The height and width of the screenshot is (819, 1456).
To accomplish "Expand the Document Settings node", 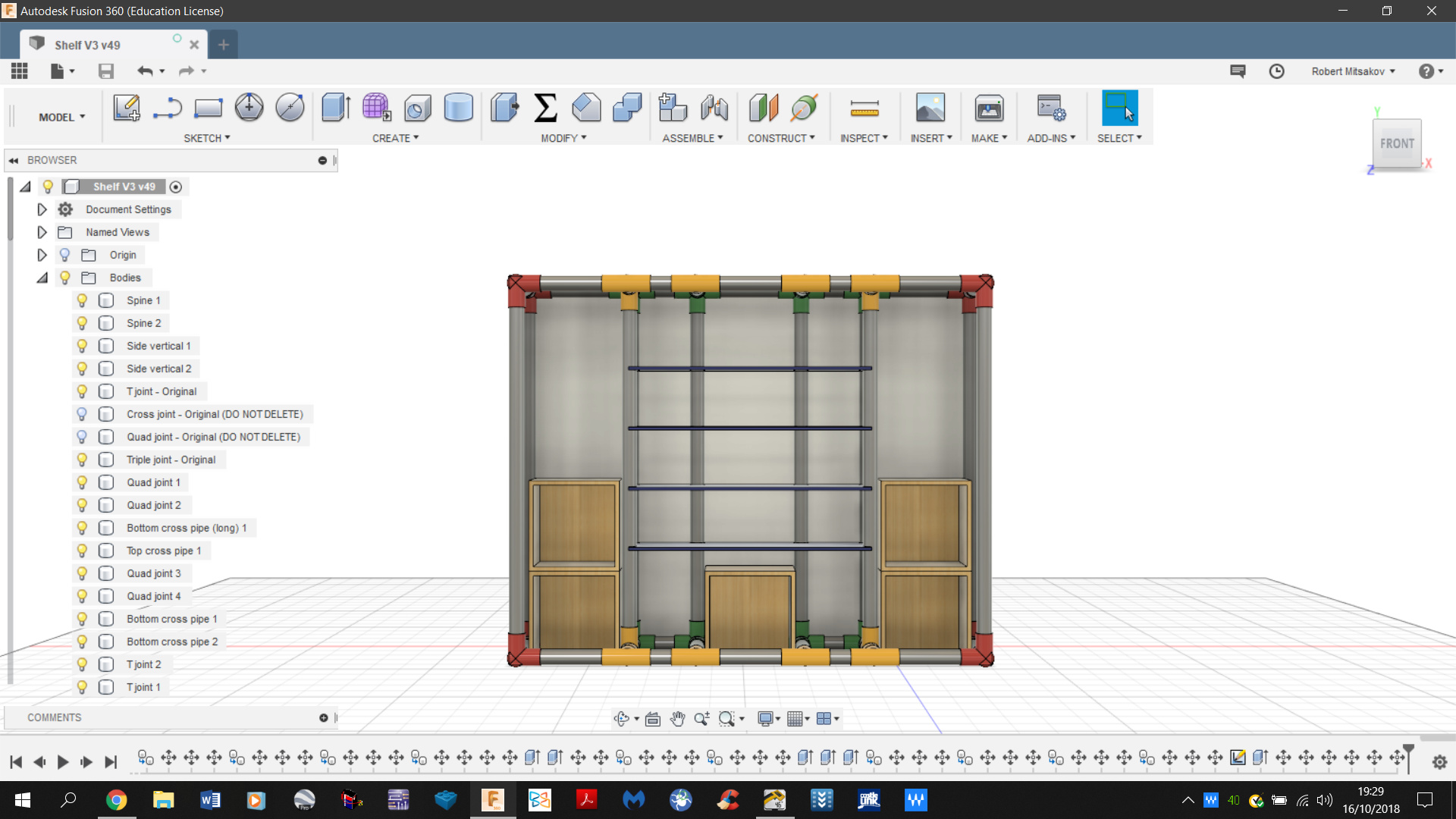I will tap(42, 209).
